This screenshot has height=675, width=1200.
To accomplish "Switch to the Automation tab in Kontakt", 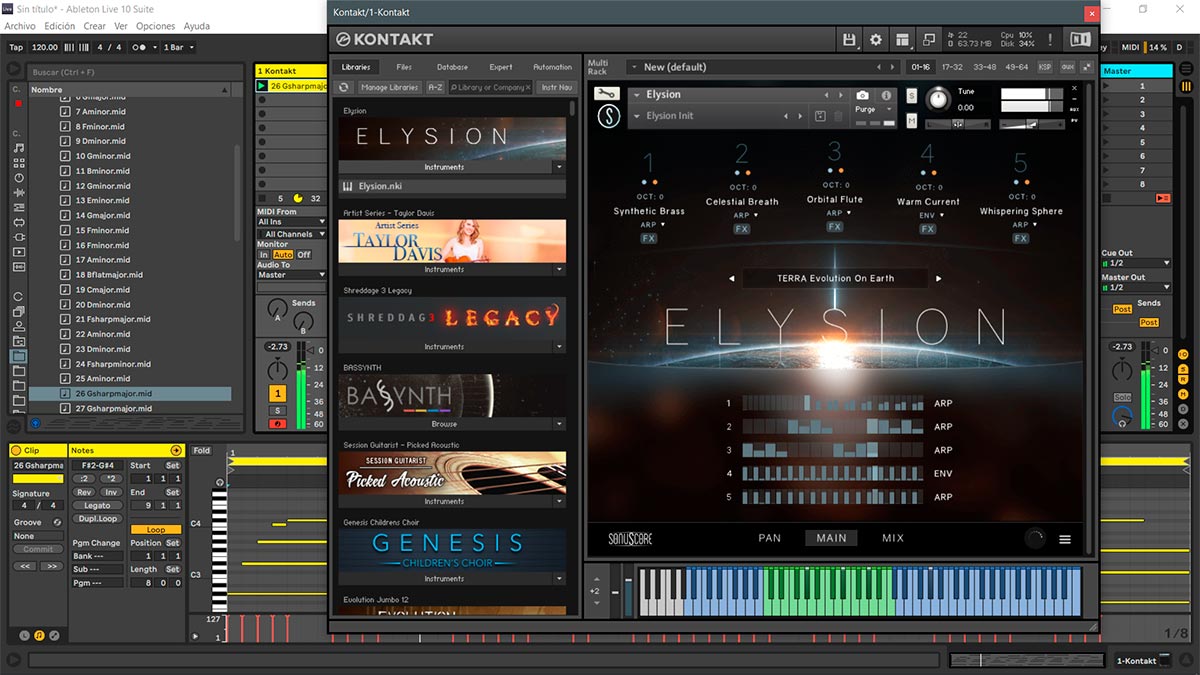I will pyautogui.click(x=552, y=67).
